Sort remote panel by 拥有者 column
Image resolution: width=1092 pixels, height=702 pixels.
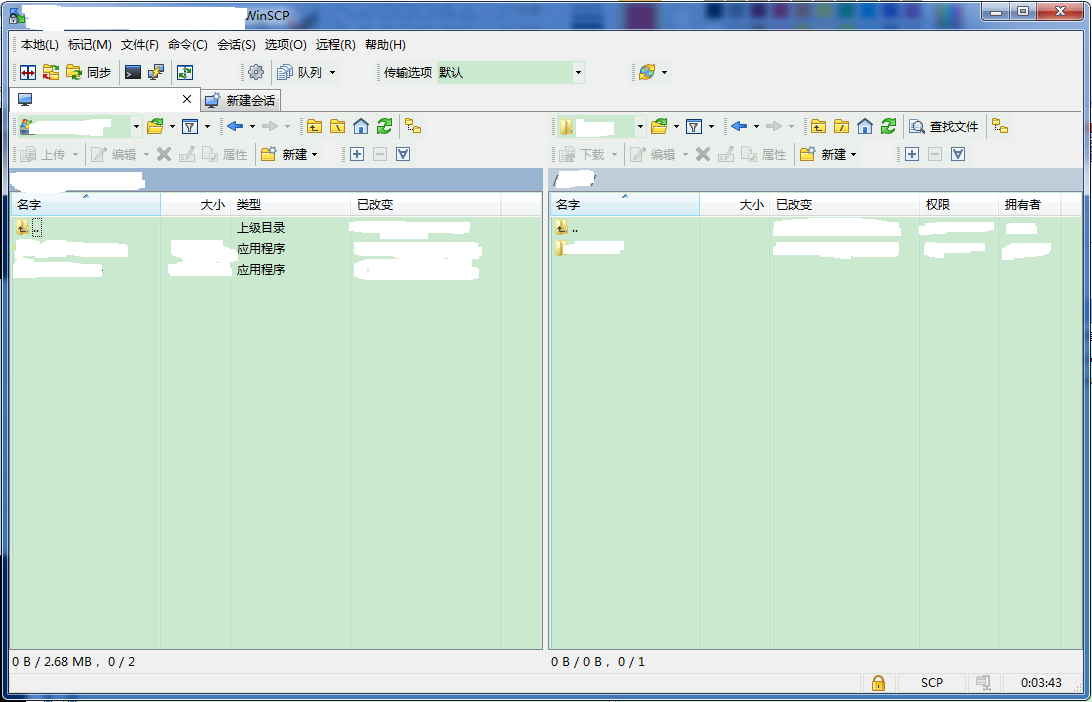click(1029, 205)
